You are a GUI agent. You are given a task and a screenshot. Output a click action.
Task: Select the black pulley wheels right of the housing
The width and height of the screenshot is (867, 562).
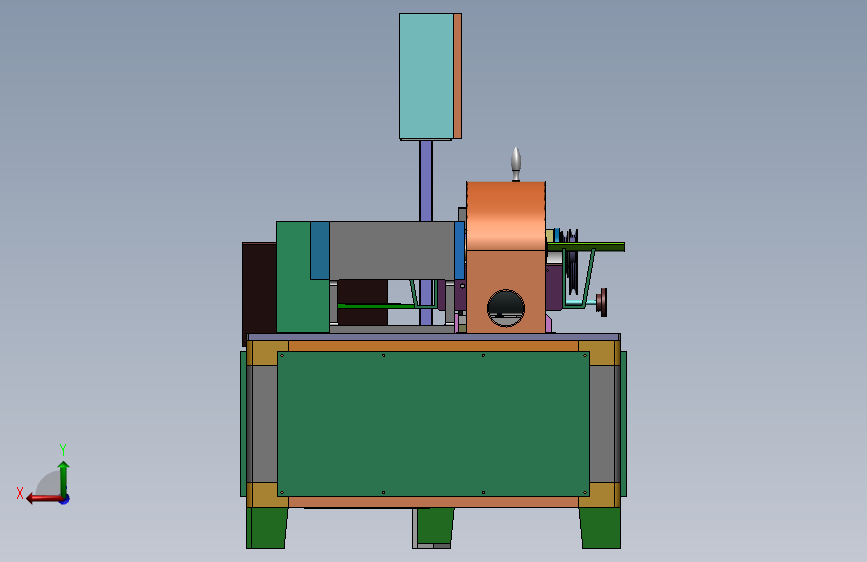571,262
